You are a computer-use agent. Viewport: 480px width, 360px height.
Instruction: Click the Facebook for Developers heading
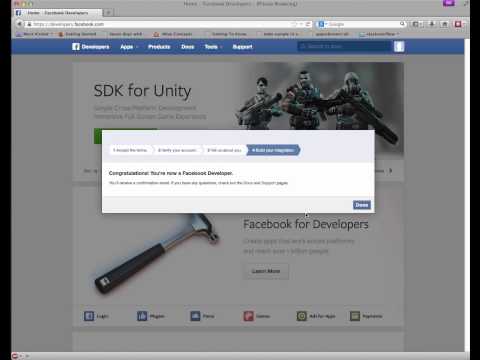pos(306,224)
